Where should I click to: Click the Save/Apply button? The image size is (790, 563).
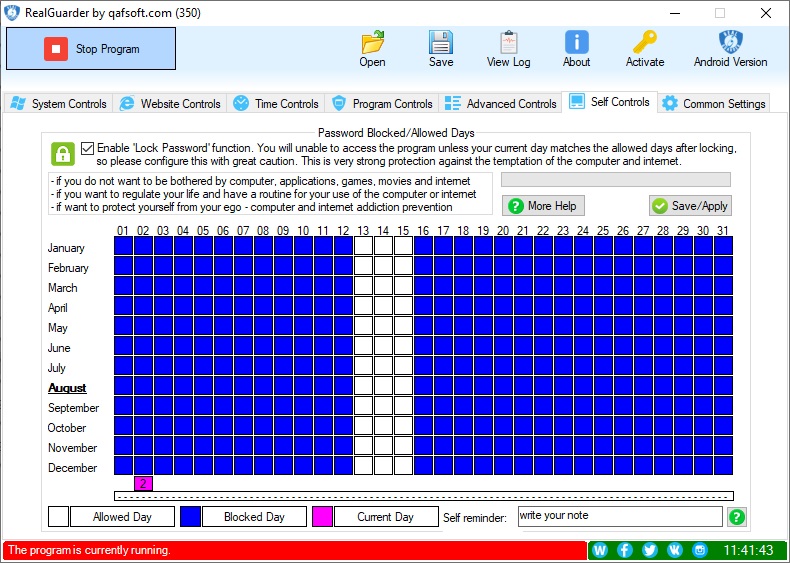[690, 205]
